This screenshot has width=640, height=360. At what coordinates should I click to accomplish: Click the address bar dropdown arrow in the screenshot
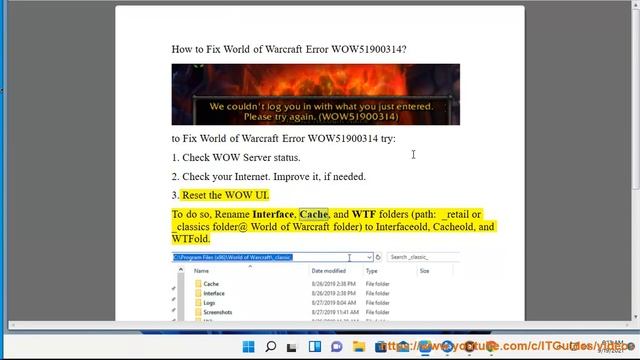pyautogui.click(x=369, y=257)
